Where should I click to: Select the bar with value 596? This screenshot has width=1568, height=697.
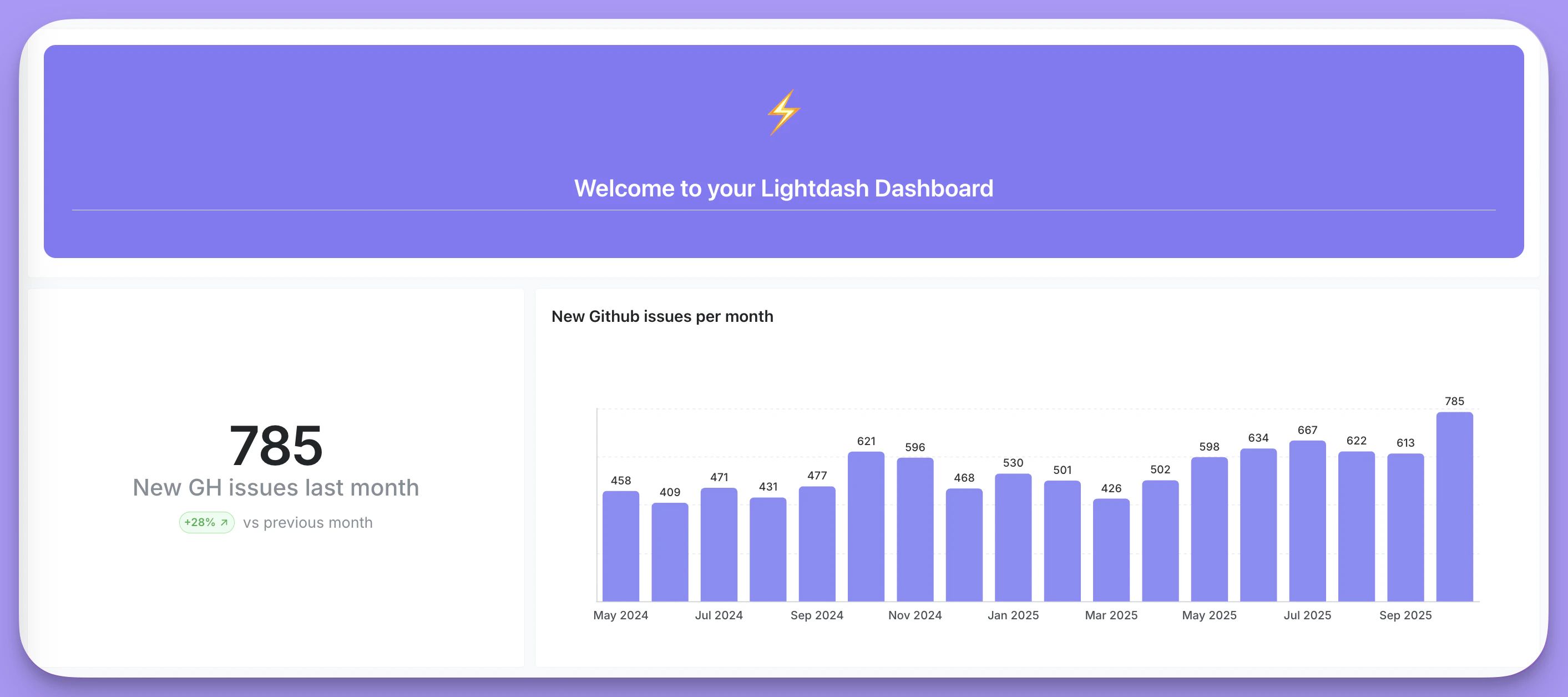(x=914, y=529)
